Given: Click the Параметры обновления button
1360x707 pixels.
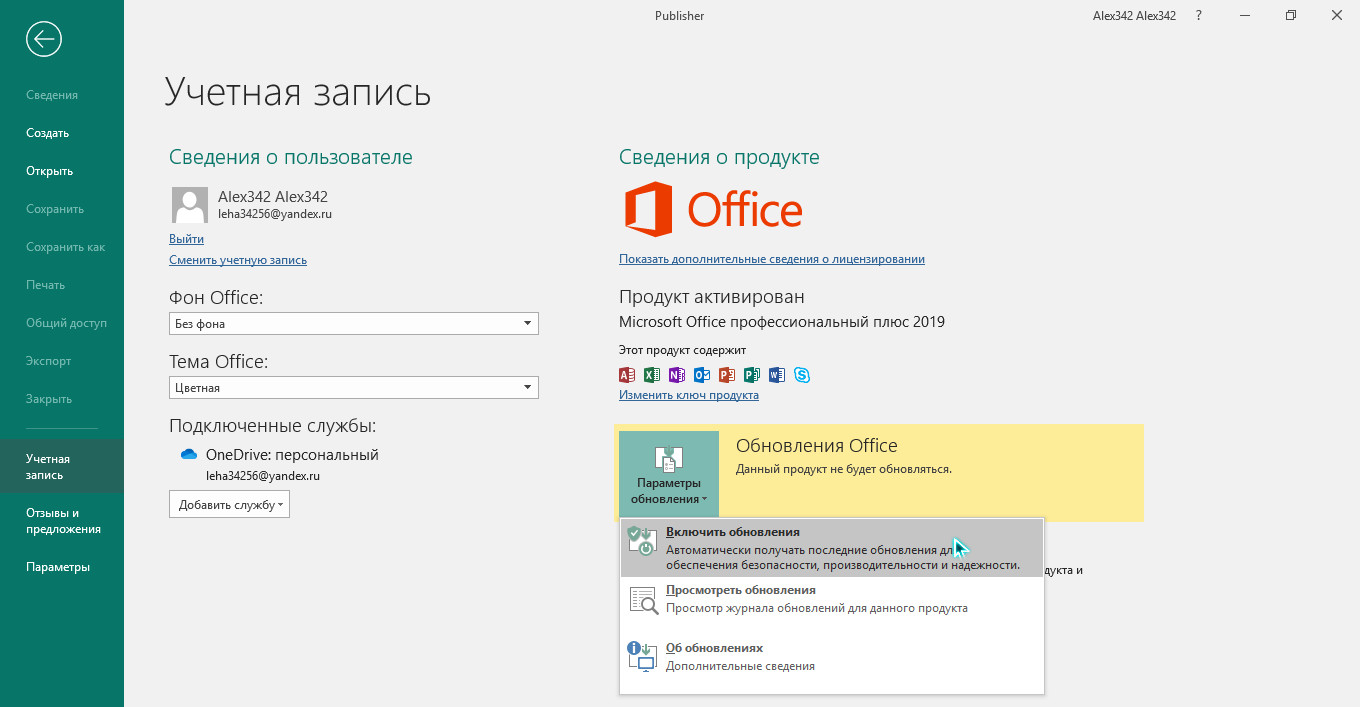Looking at the screenshot, I should point(668,475).
